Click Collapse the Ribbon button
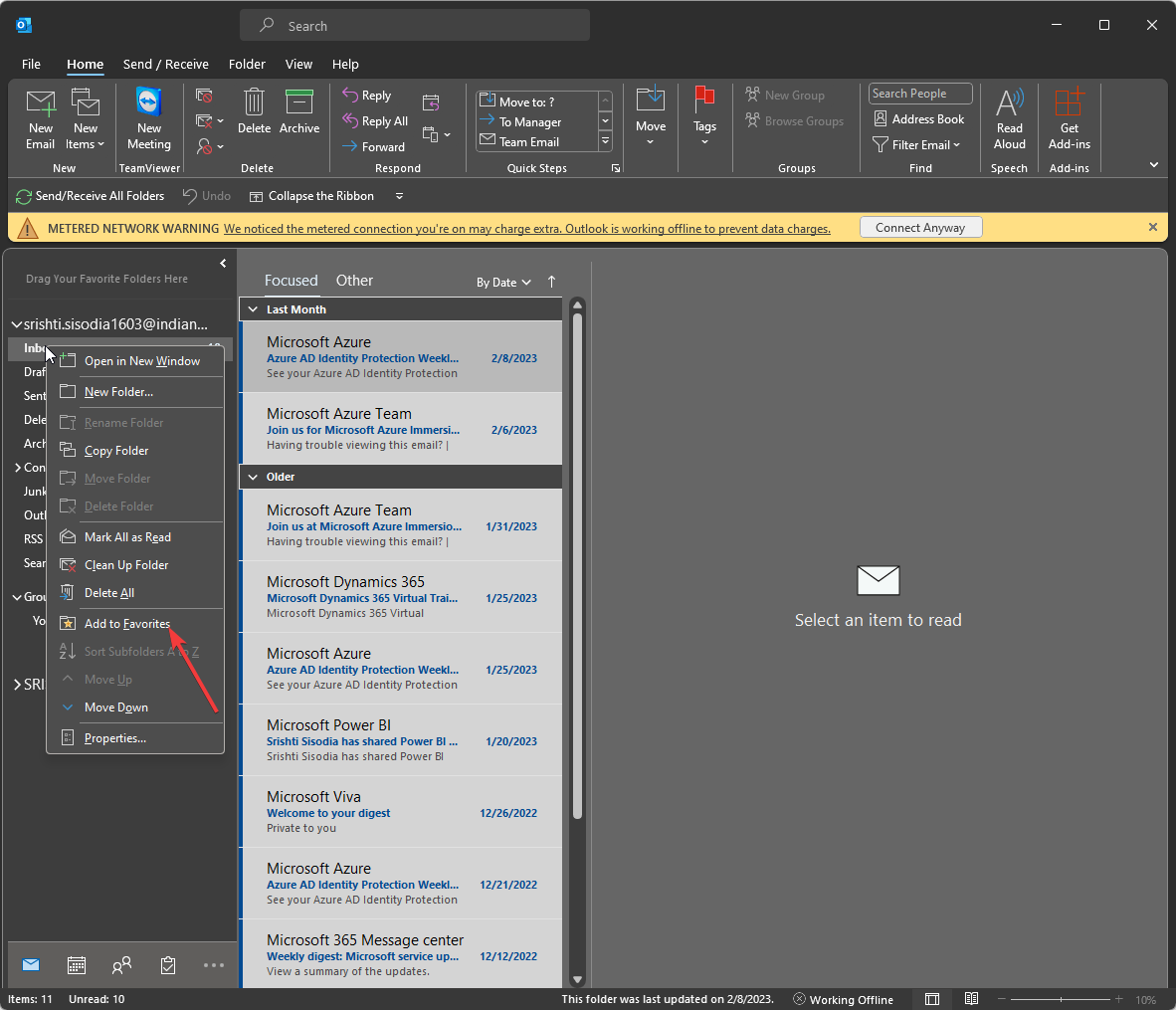1176x1010 pixels. (x=311, y=196)
